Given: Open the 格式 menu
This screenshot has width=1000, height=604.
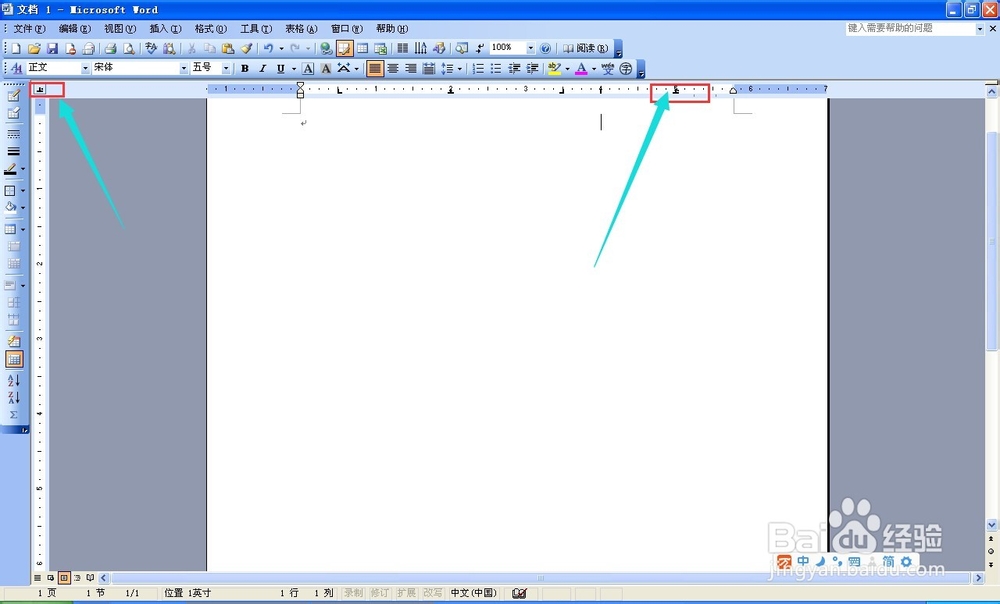Looking at the screenshot, I should pos(210,29).
